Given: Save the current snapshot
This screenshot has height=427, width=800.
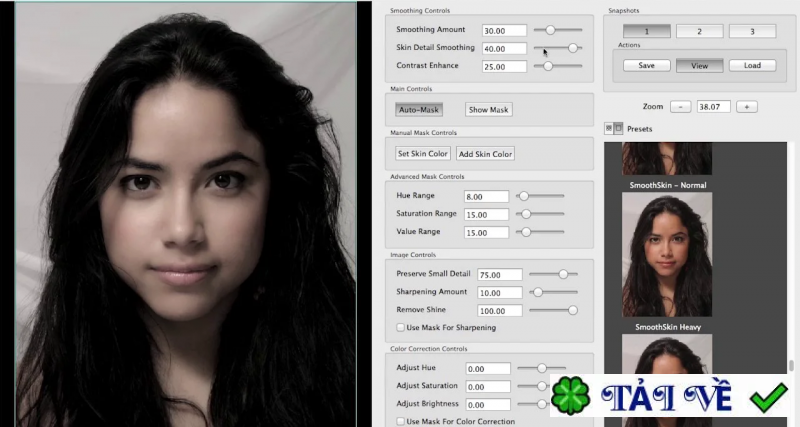Looking at the screenshot, I should [646, 65].
